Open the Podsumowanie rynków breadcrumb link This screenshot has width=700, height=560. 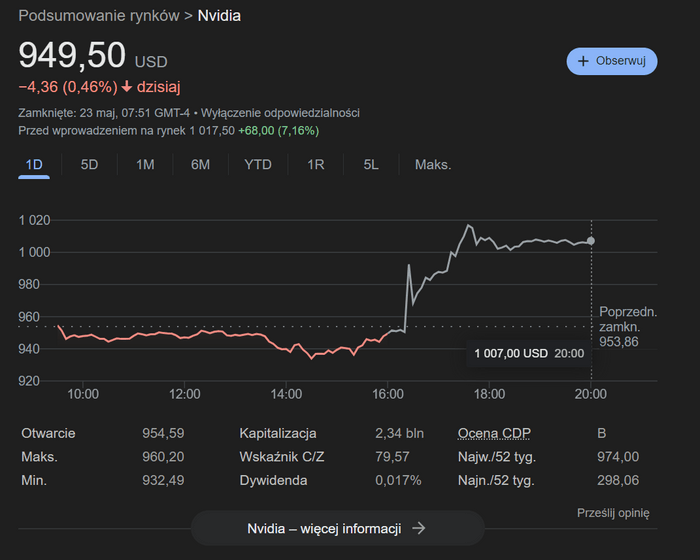(99, 16)
